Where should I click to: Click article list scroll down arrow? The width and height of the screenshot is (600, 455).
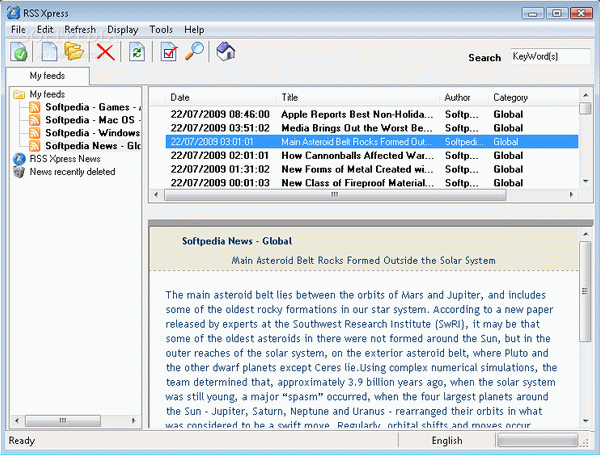tap(585, 181)
